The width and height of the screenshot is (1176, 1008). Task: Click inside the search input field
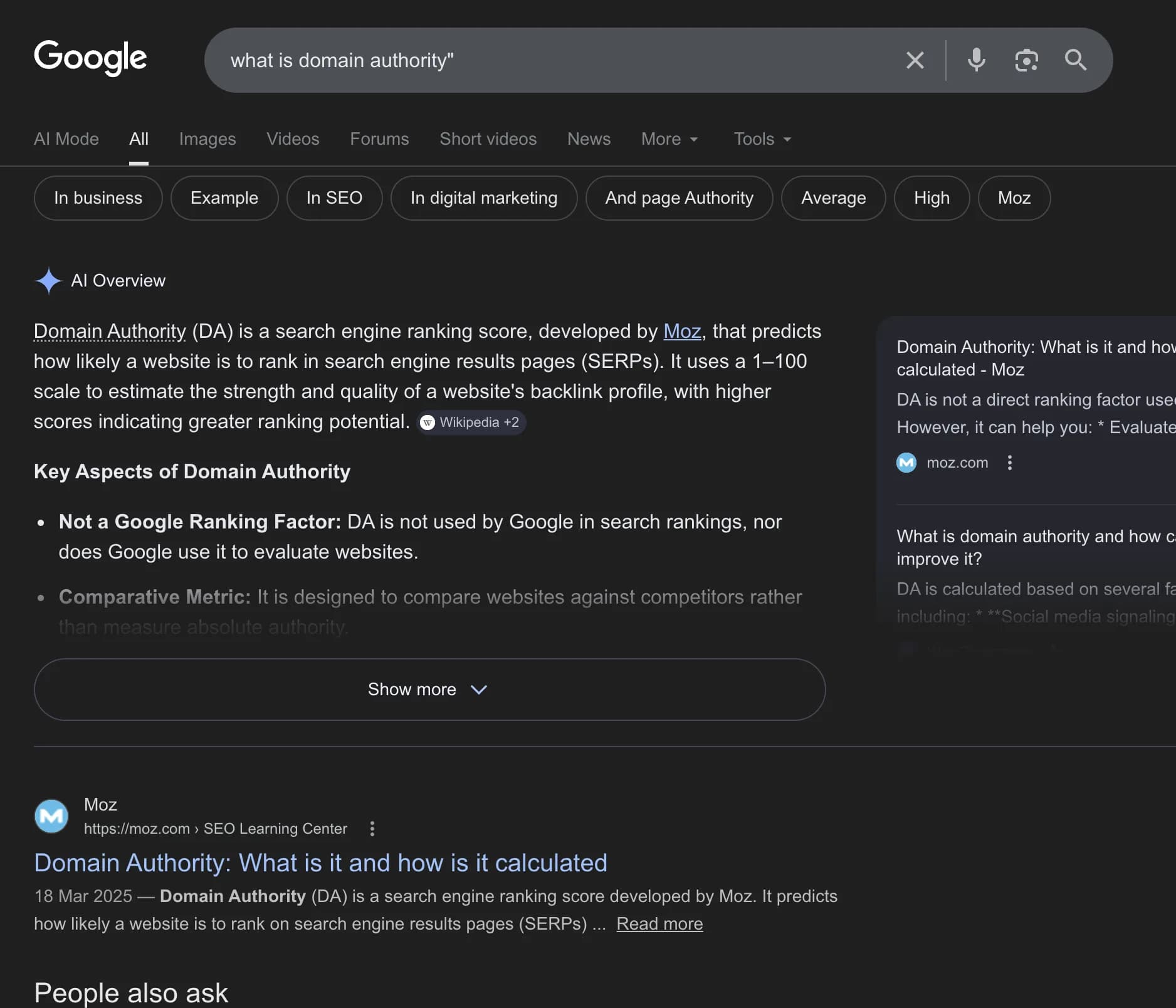pyautogui.click(x=501, y=60)
